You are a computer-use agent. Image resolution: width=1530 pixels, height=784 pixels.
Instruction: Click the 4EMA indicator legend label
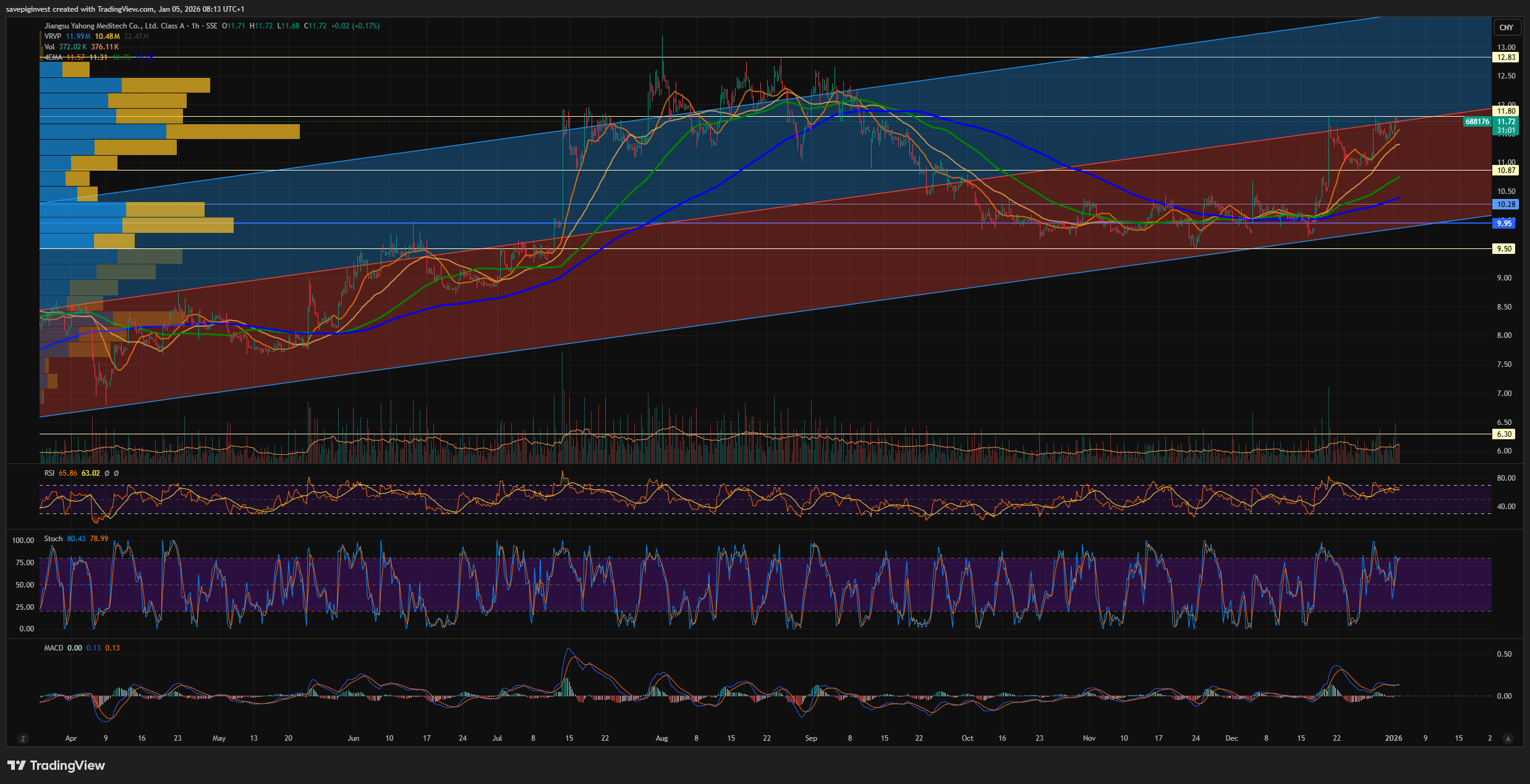pos(53,57)
